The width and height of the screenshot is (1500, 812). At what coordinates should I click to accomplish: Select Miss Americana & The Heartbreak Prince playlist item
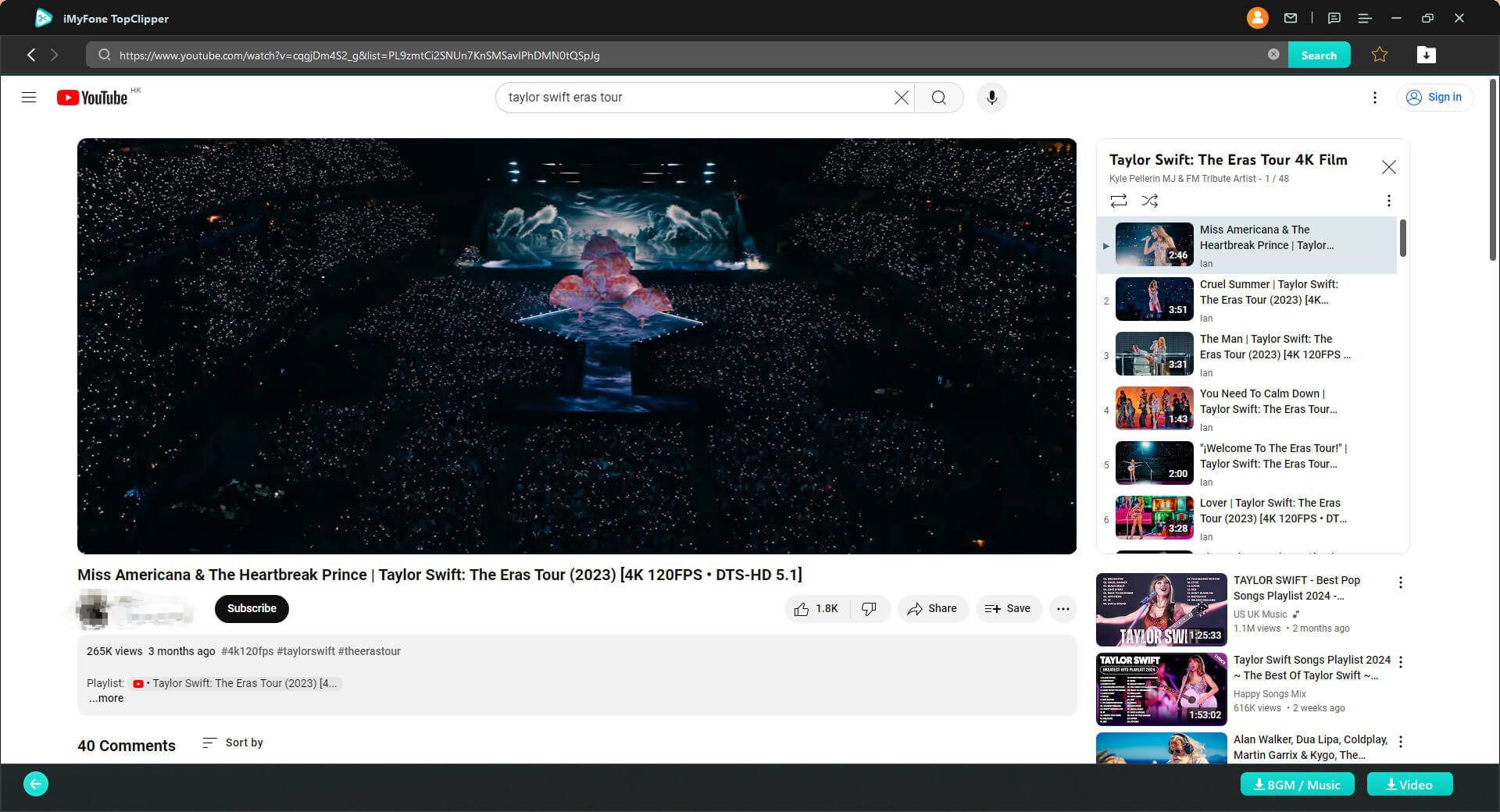point(1247,246)
